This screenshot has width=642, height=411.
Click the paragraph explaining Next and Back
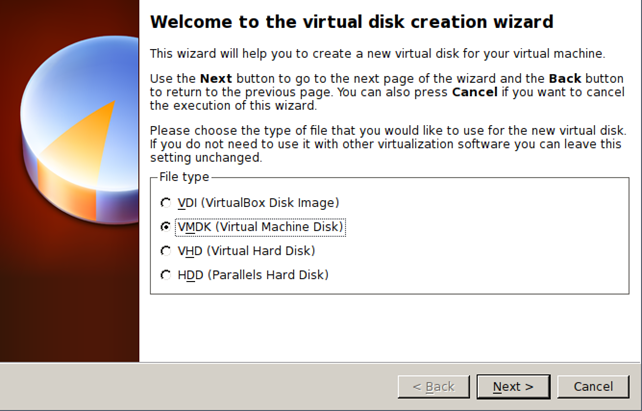(x=388, y=91)
